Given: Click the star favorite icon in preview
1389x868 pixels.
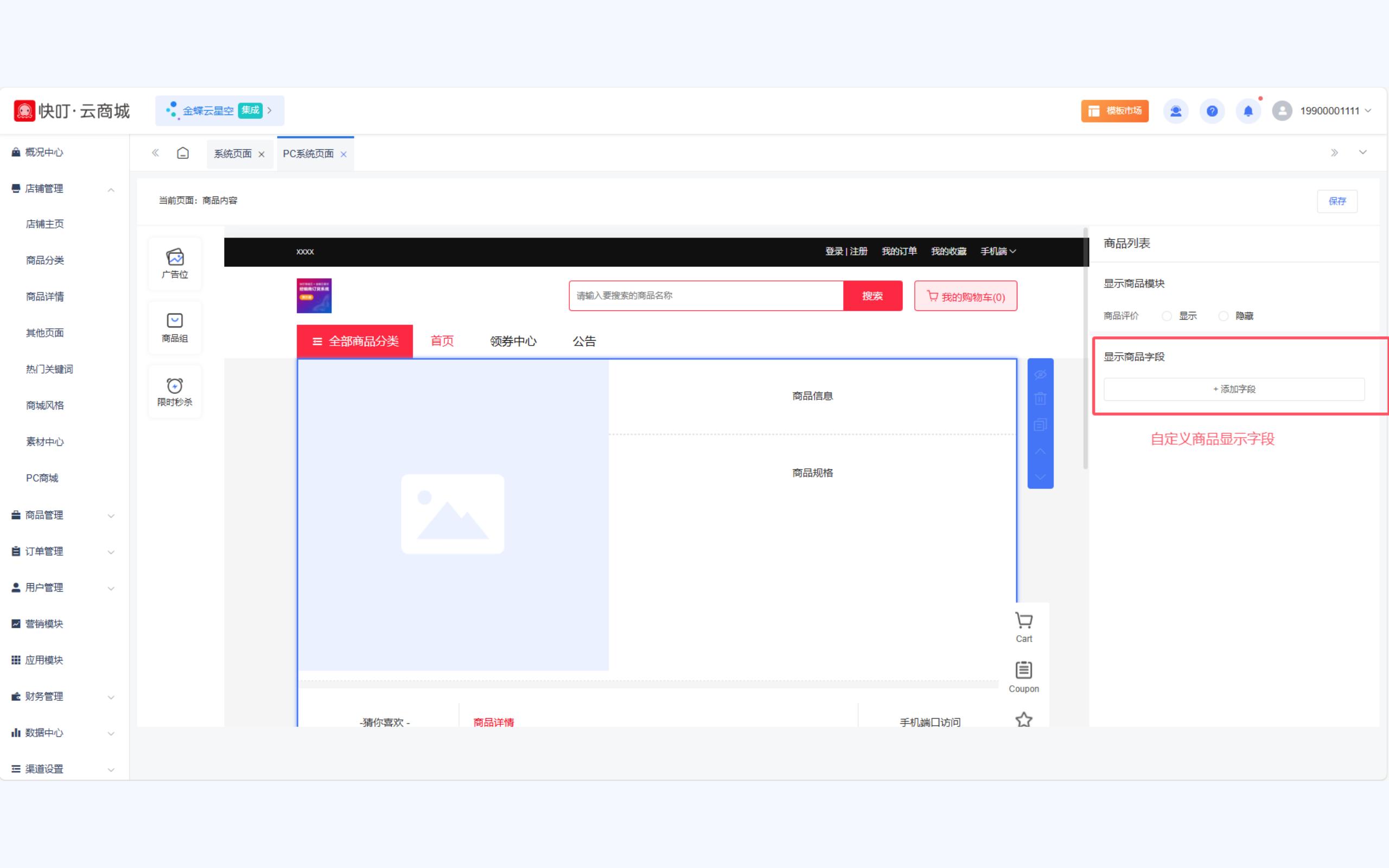Looking at the screenshot, I should 1024,719.
